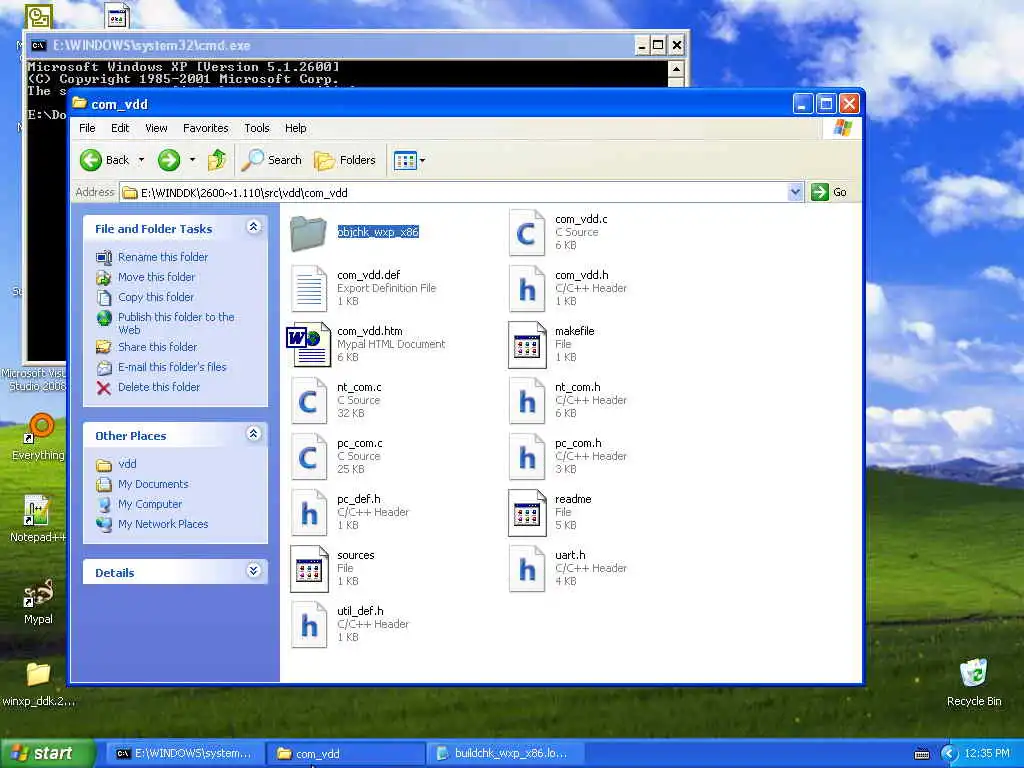Select the com_vdd.h header icon
Image resolution: width=1024 pixels, height=768 pixels.
[526, 289]
